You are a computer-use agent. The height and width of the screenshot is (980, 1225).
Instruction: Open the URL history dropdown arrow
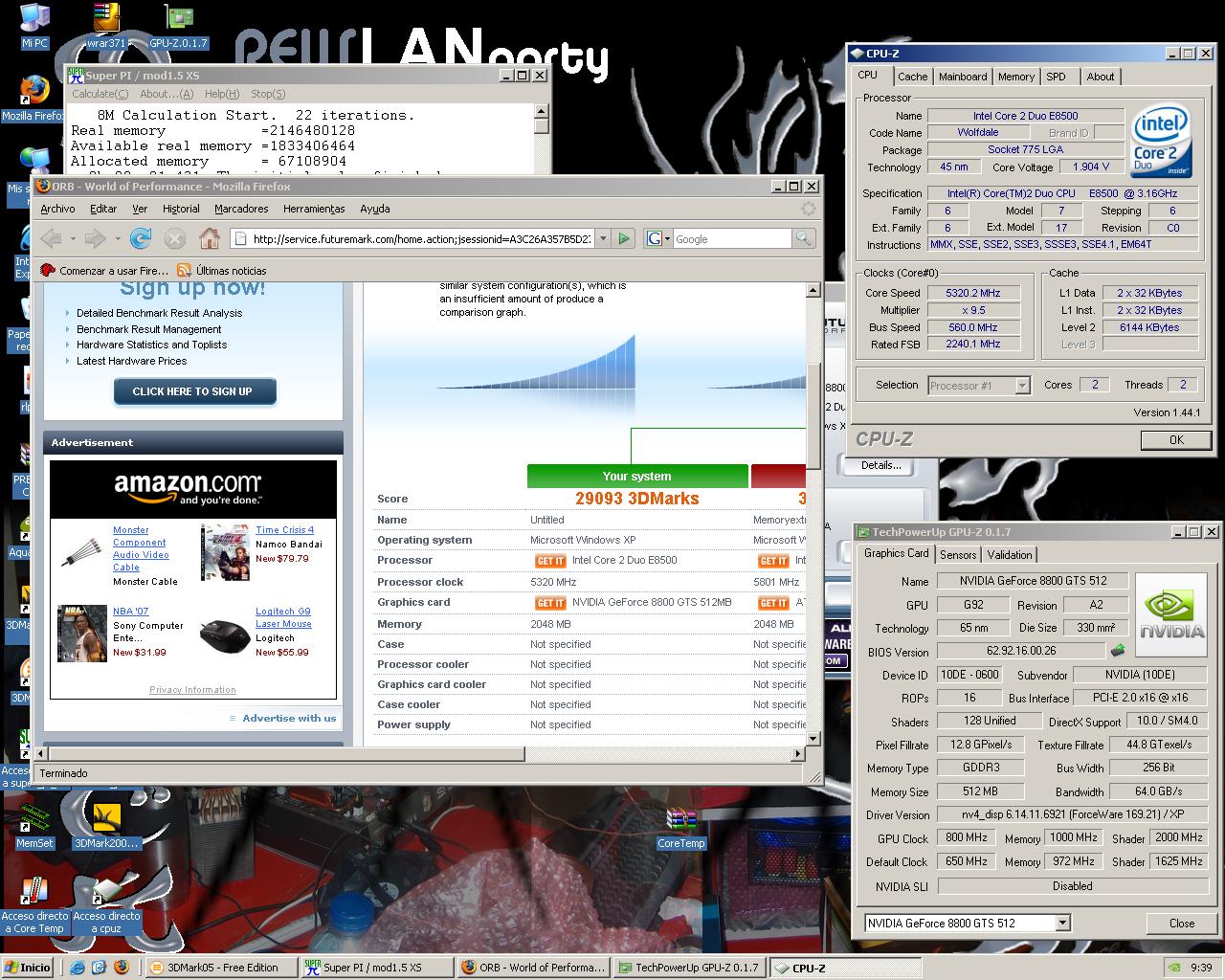point(603,238)
